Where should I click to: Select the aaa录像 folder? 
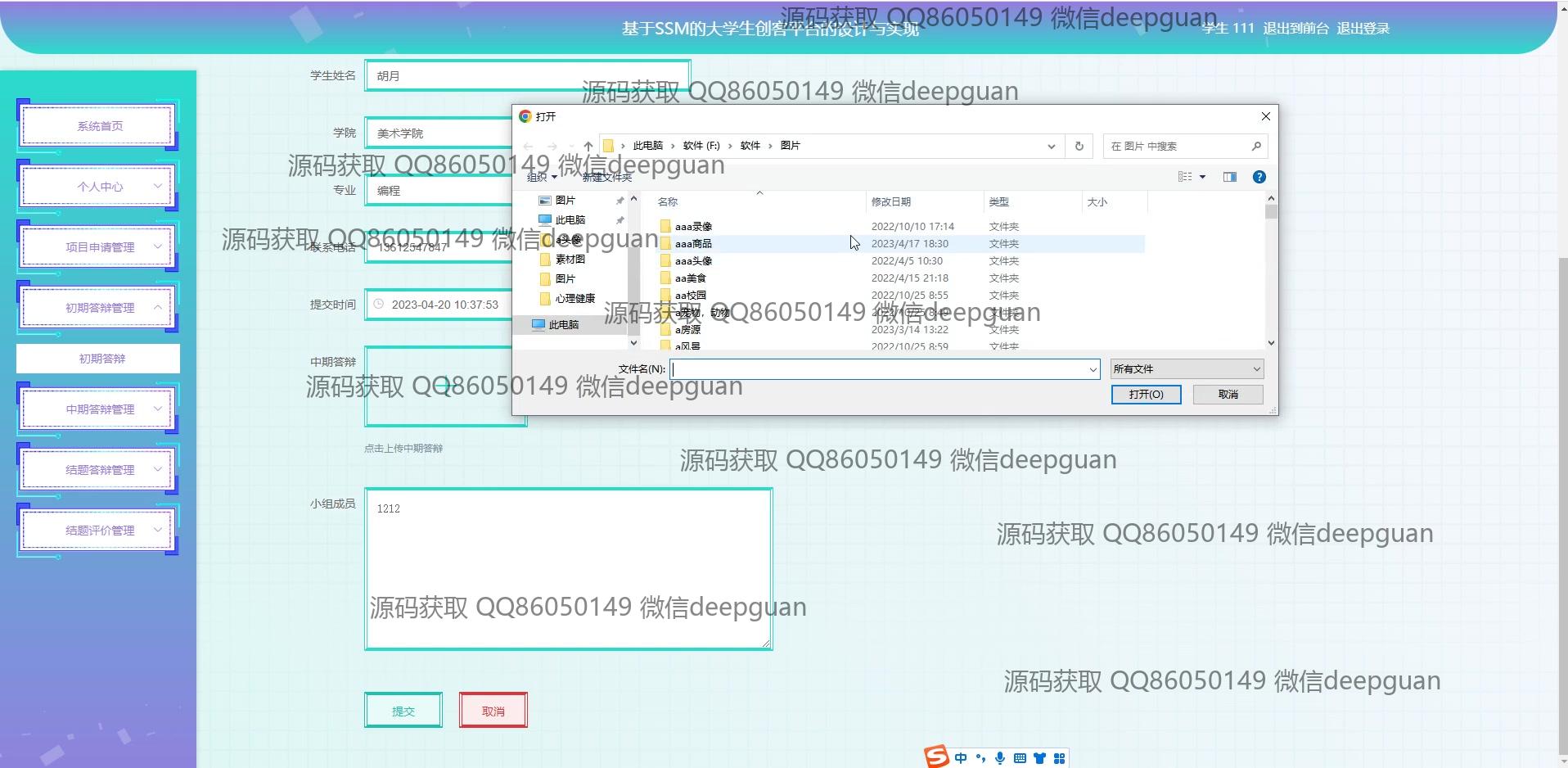click(692, 227)
